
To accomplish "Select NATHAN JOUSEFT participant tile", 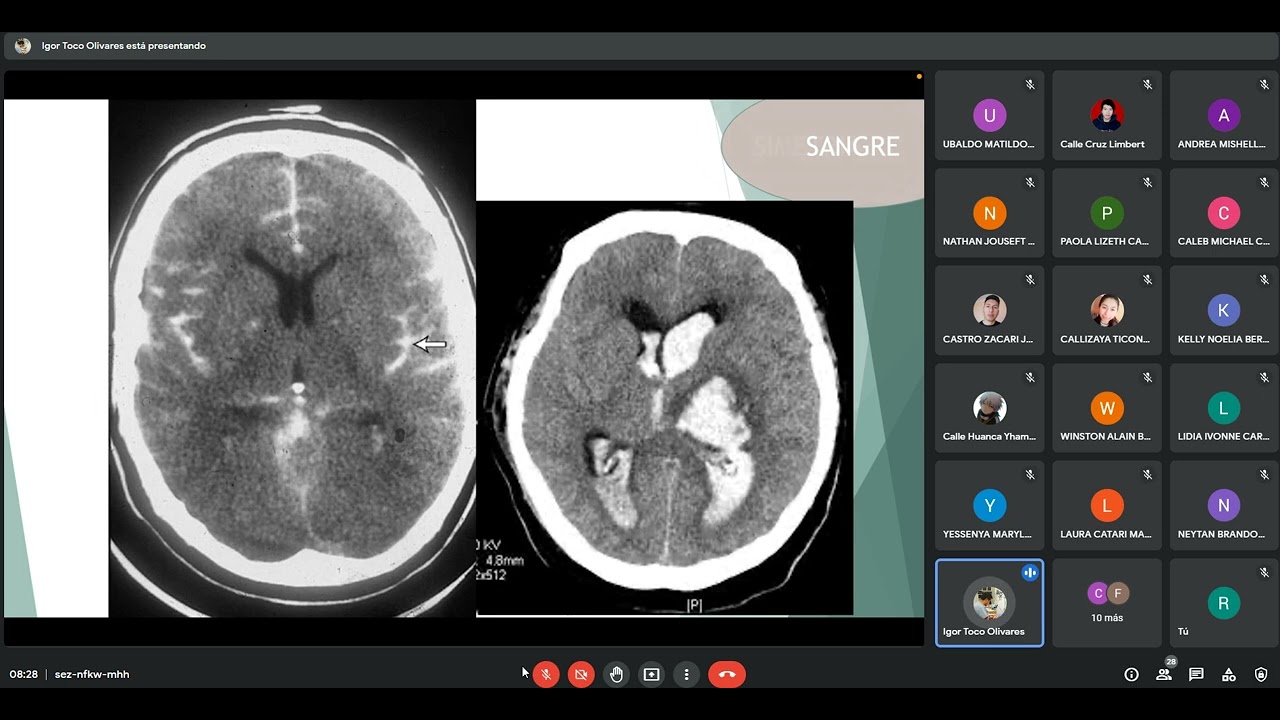I will pyautogui.click(x=989, y=213).
